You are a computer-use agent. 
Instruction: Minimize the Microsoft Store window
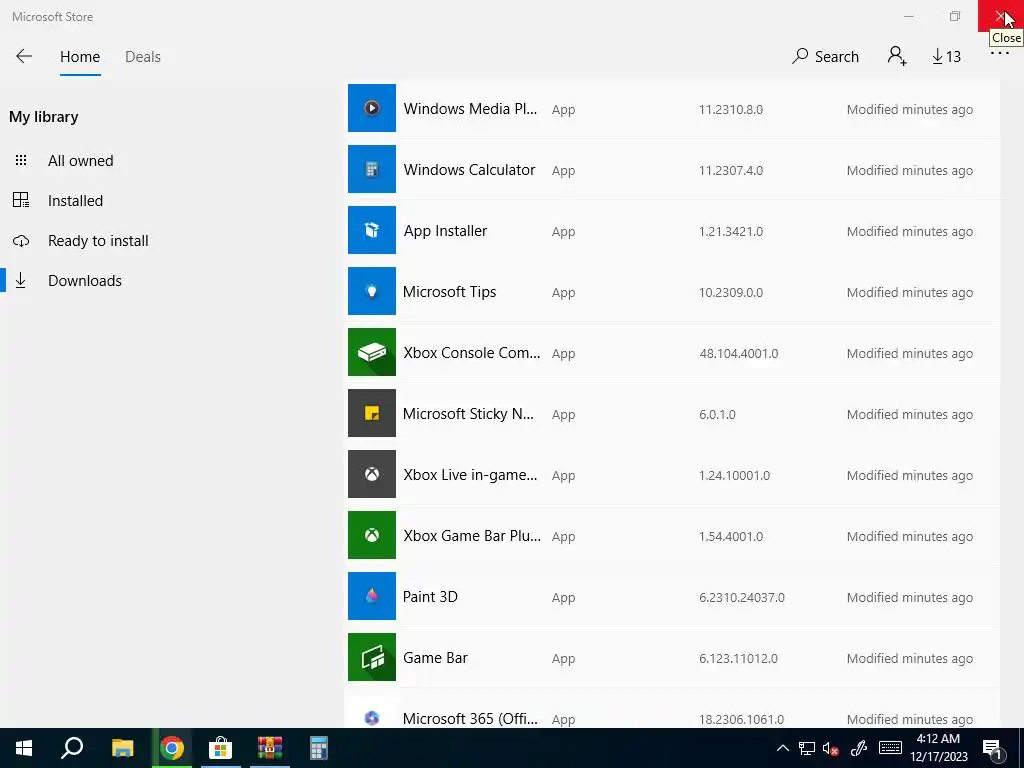(x=908, y=16)
